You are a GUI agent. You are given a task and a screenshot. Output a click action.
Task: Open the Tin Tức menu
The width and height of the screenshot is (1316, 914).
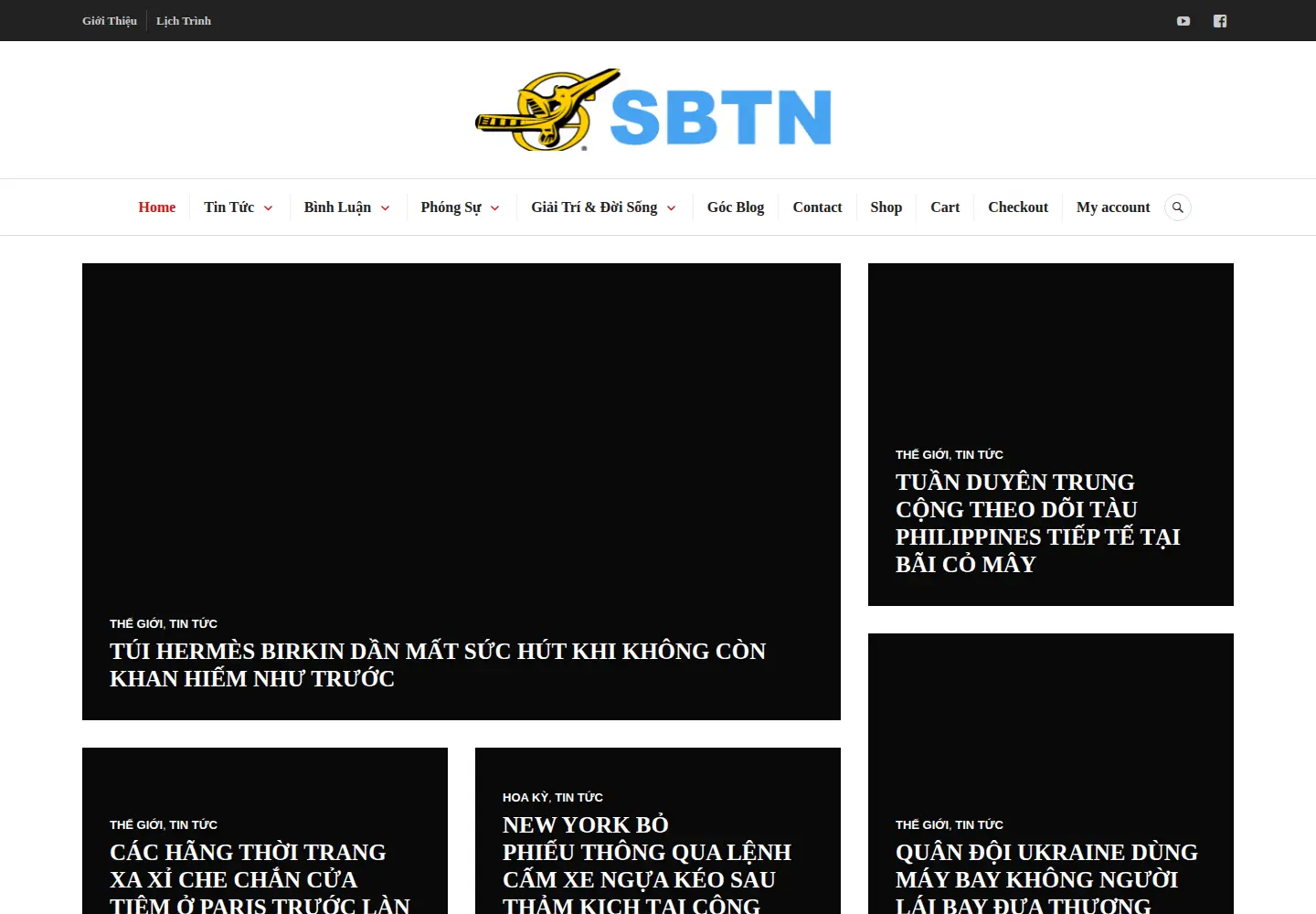[229, 207]
